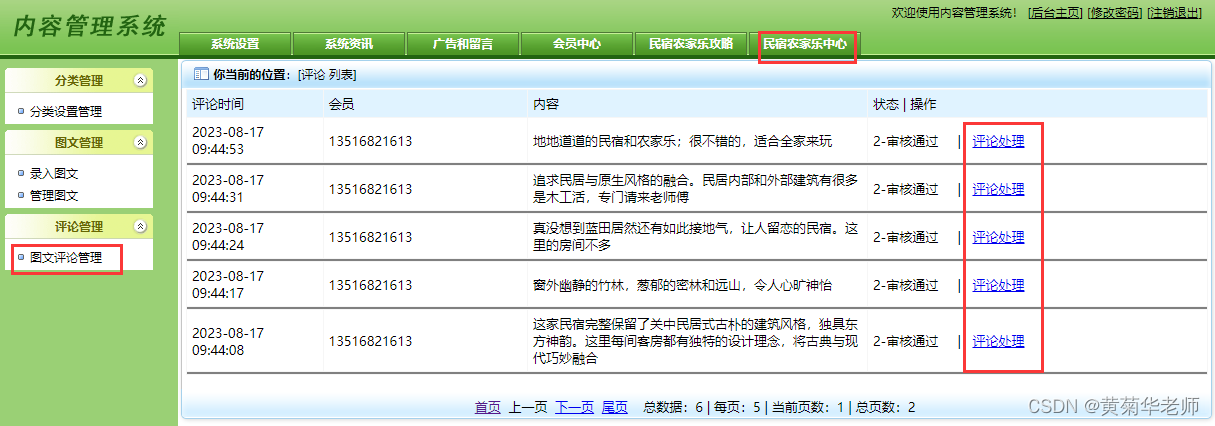The height and width of the screenshot is (426, 1215).
Task: Click 评论处理 for the 09:44:17 comment
Action: click(x=998, y=285)
